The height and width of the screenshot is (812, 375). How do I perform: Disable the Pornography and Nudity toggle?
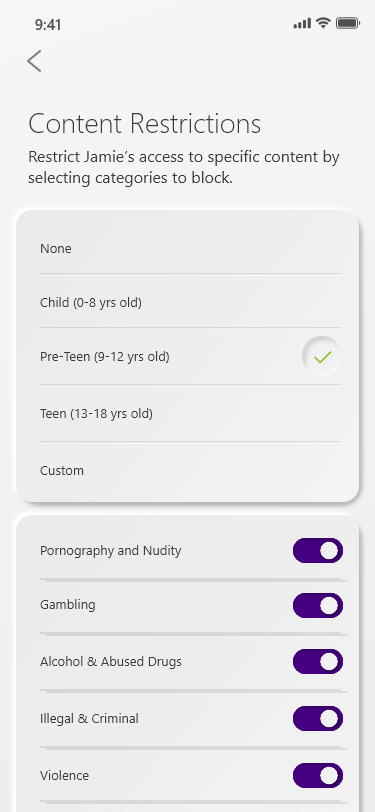coord(318,551)
